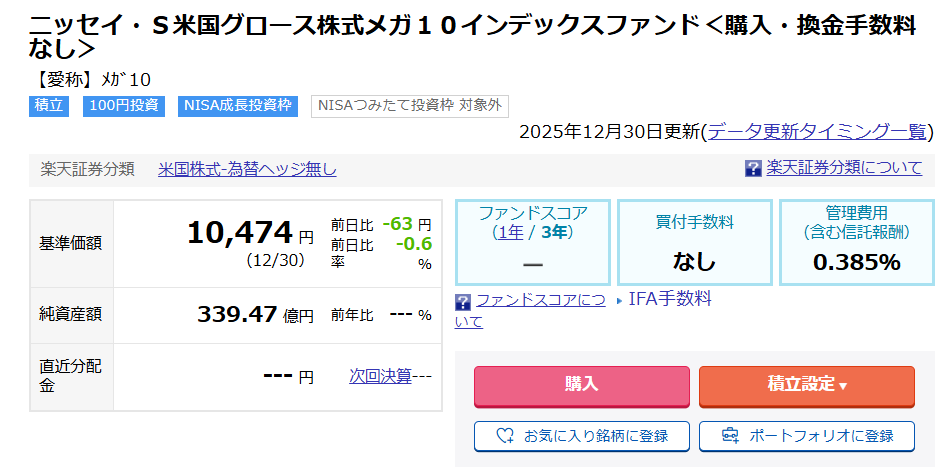The width and height of the screenshot is (940, 471).
Task: Click the briefcase icon for ポートフォリオに登録
Action: point(730,436)
